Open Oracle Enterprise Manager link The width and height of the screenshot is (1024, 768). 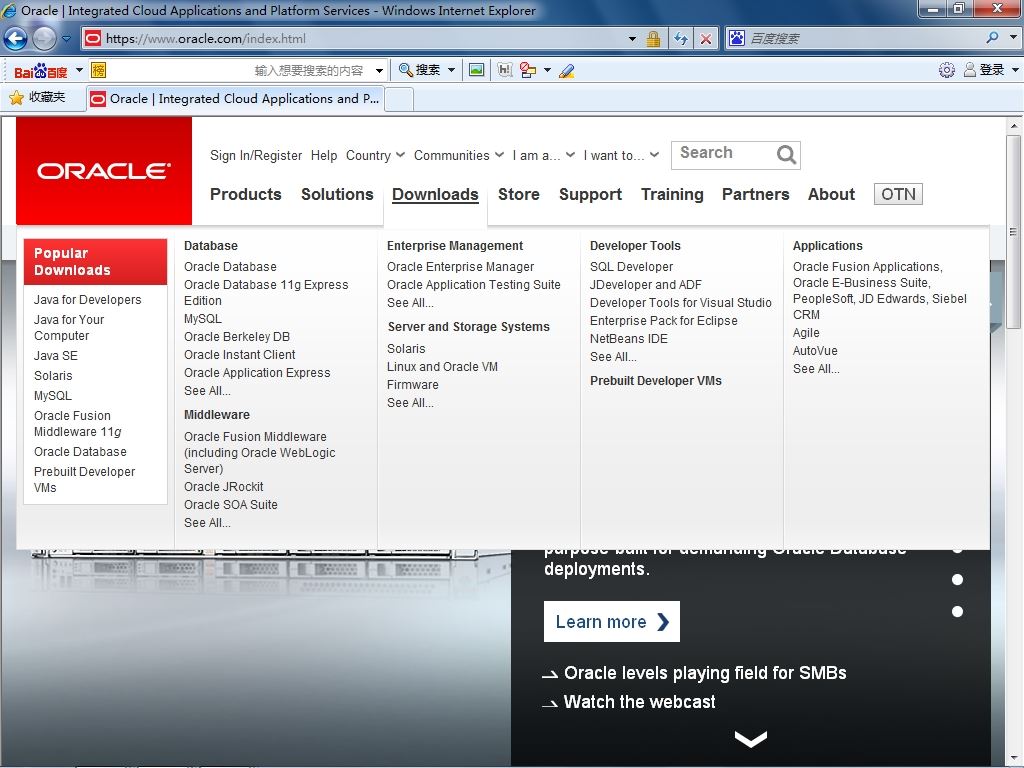point(460,266)
